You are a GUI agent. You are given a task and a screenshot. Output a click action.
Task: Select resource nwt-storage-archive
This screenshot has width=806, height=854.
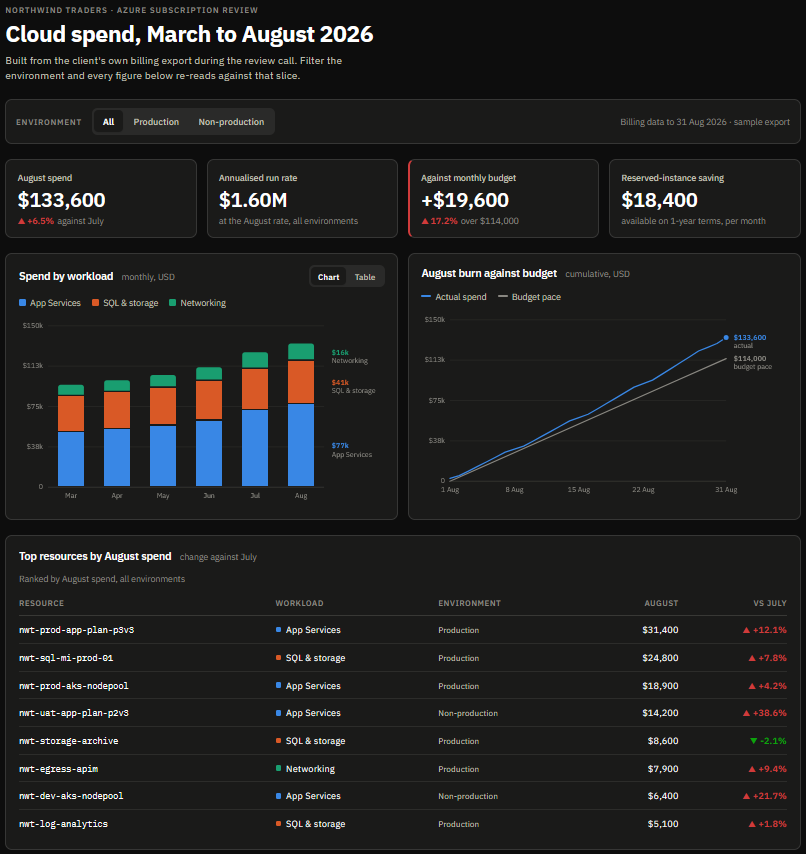[69, 741]
